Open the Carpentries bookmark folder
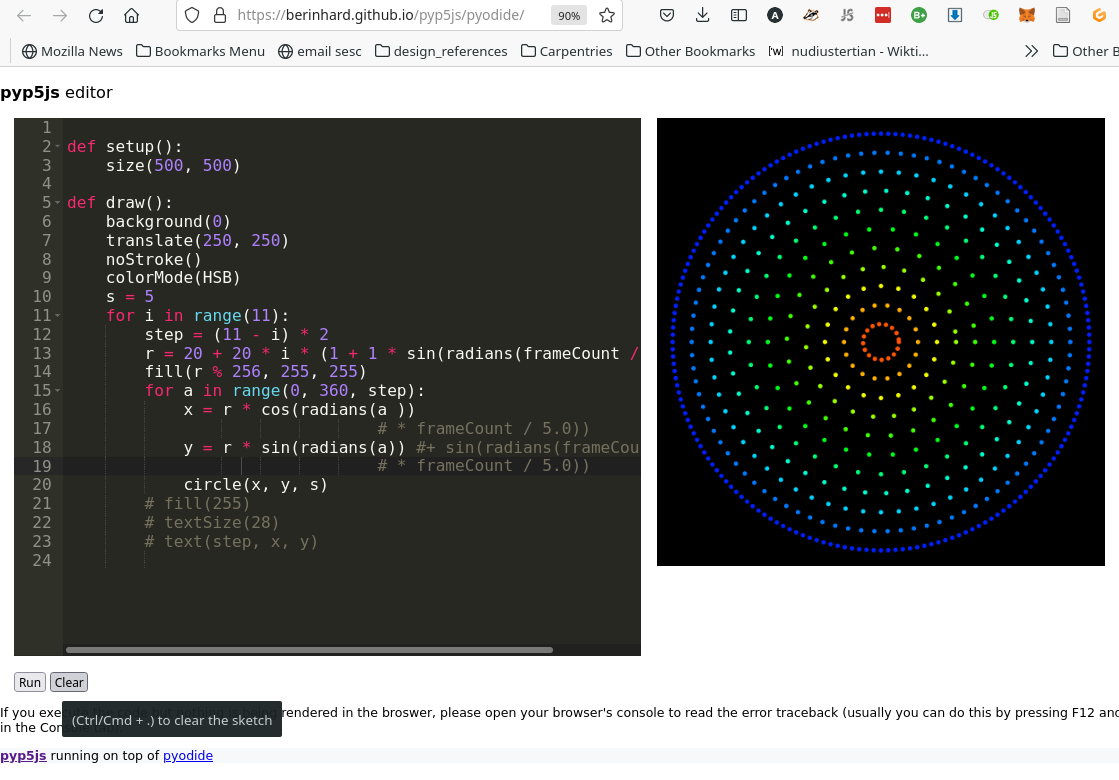The width and height of the screenshot is (1119, 780). 566,51
